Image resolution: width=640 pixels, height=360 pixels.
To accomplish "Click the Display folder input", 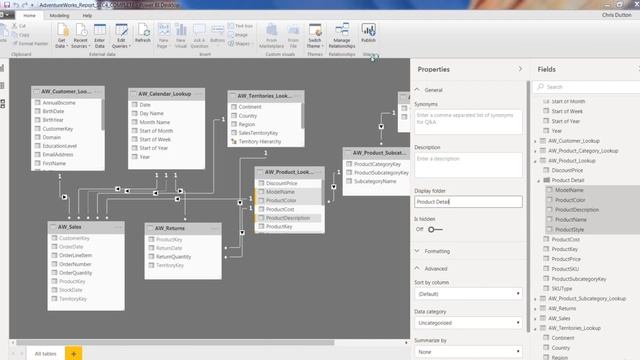I will pos(468,202).
